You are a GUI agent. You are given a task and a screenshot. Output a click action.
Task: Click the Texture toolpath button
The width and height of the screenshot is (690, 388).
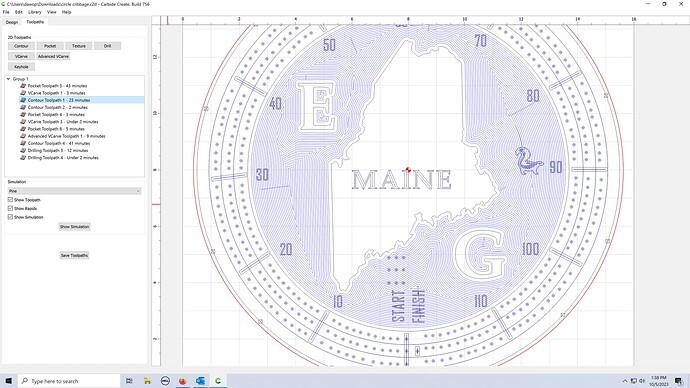pos(79,46)
